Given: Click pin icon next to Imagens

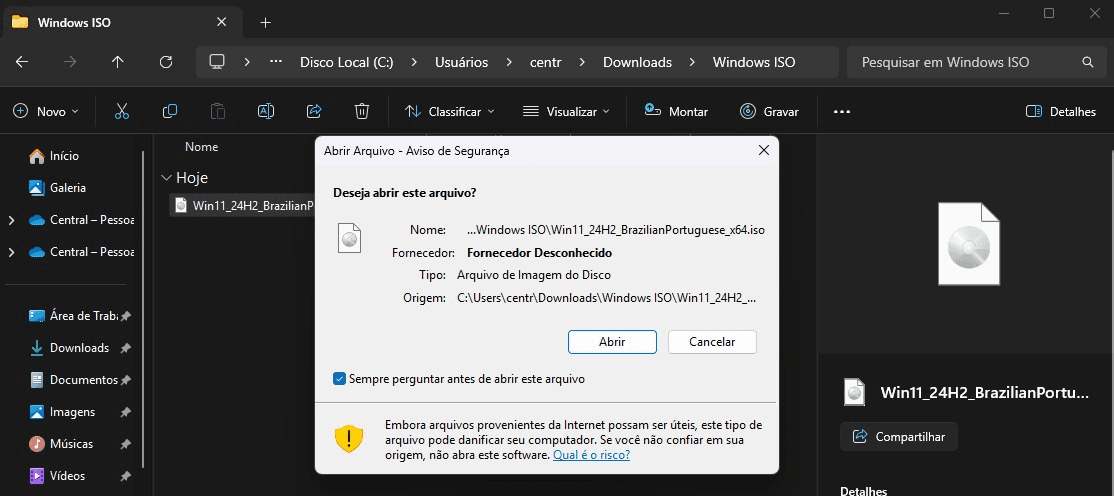Looking at the screenshot, I should pyautogui.click(x=126, y=412).
